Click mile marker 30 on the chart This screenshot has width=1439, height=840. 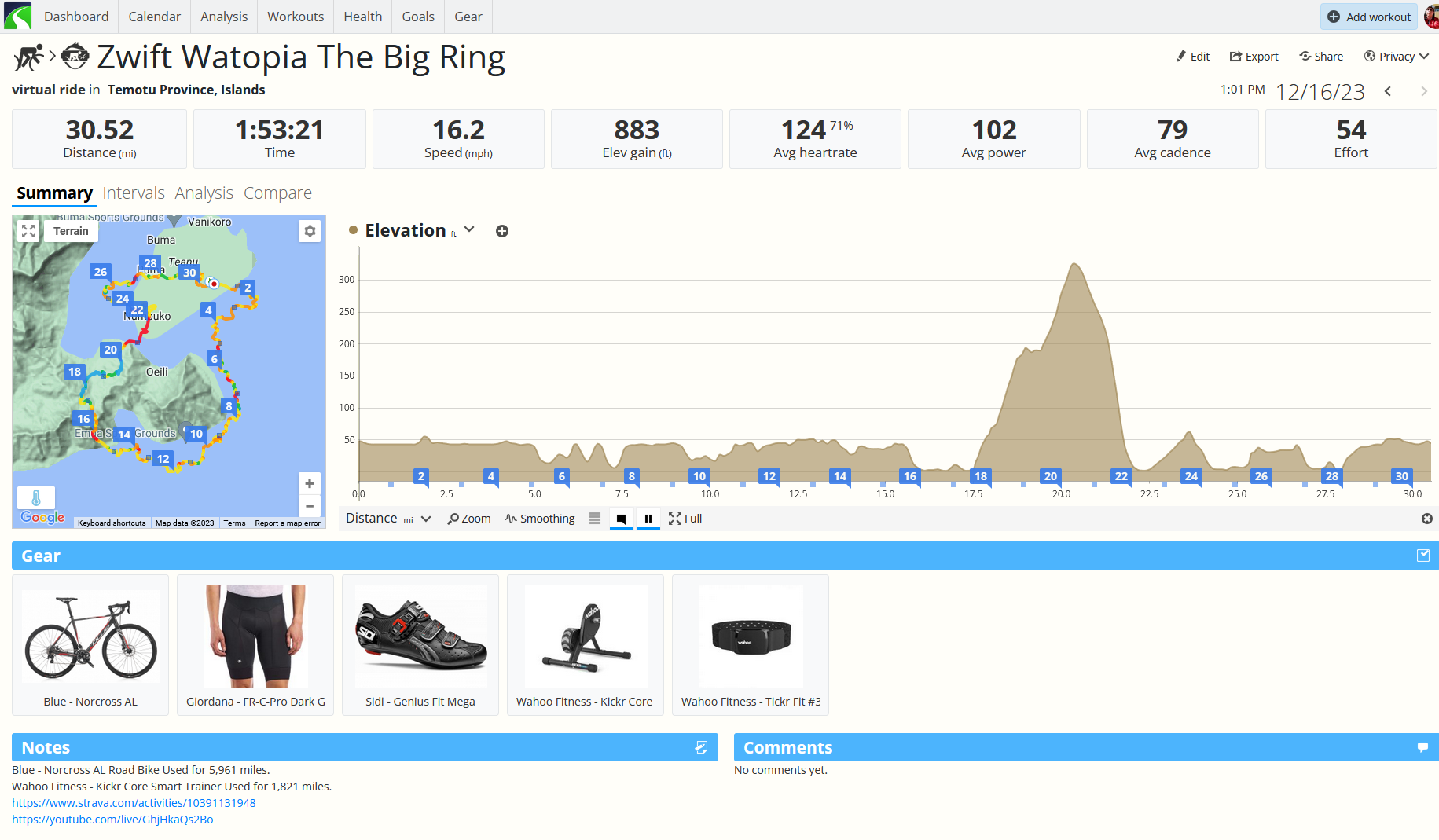(1402, 476)
